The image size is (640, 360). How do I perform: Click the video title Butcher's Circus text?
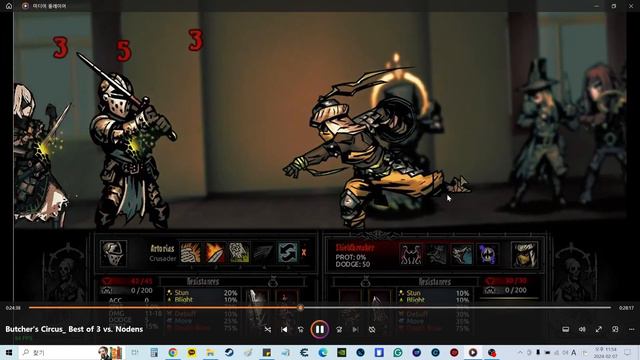(74, 329)
